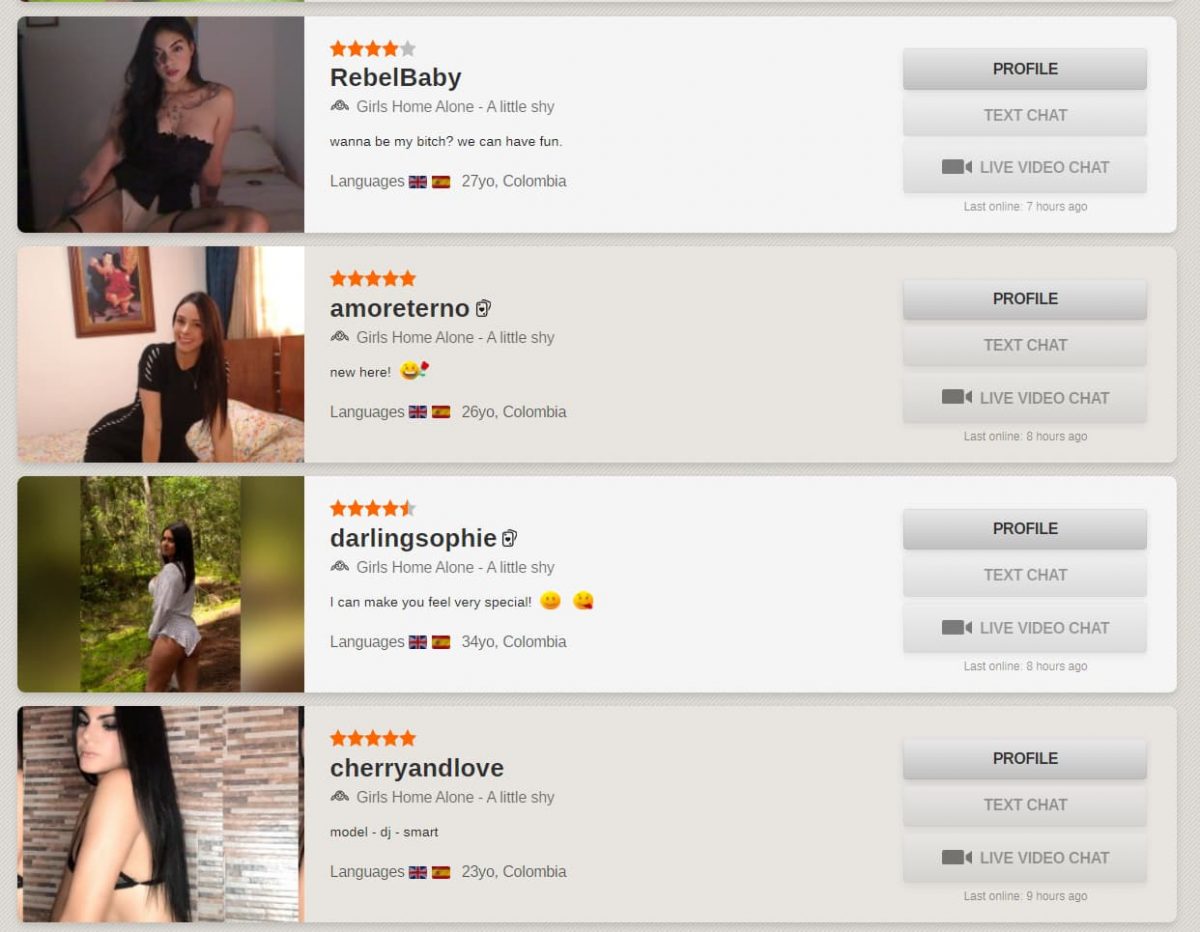Image resolution: width=1200 pixels, height=932 pixels.
Task: Click the card icon next to darlingsophie
Action: click(x=510, y=538)
